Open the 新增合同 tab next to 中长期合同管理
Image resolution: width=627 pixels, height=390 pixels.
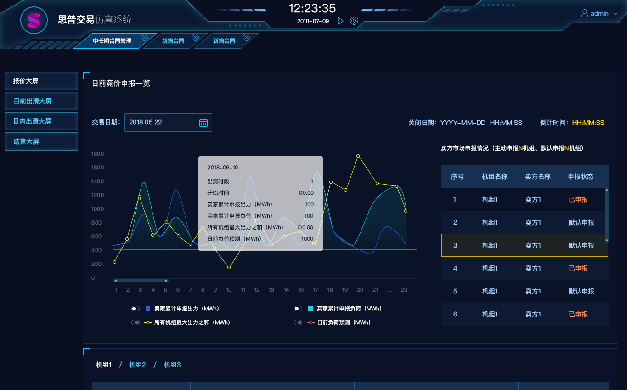point(173,41)
